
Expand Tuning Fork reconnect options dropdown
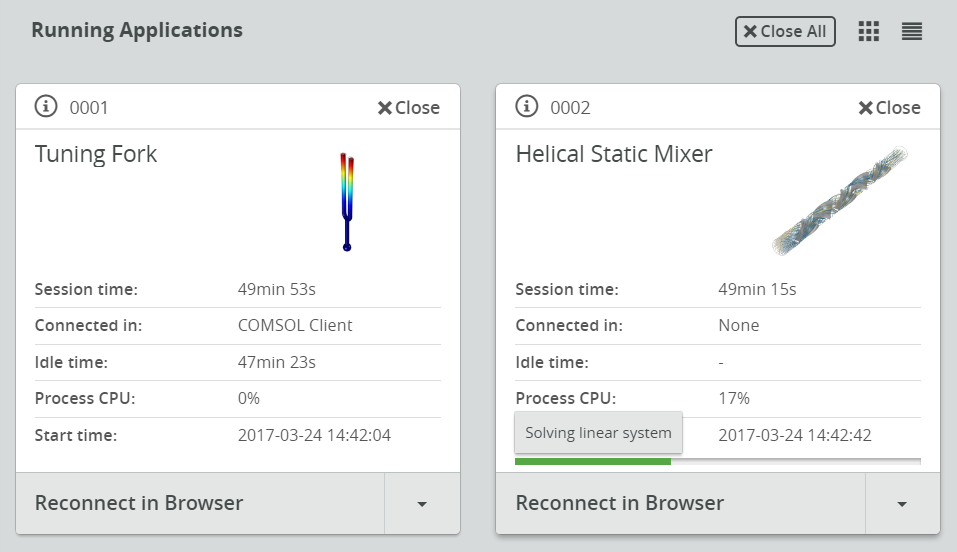point(422,504)
